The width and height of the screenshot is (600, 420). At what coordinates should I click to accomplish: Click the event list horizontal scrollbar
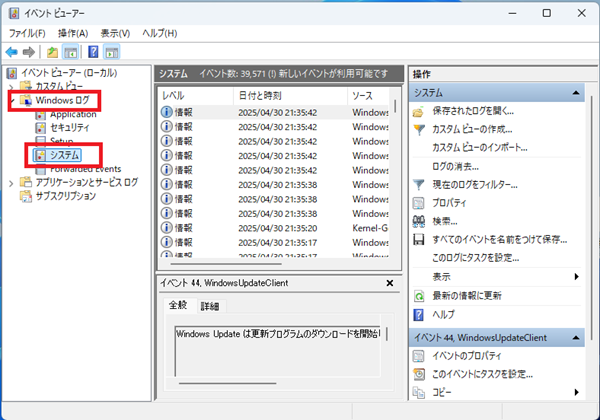(x=226, y=264)
